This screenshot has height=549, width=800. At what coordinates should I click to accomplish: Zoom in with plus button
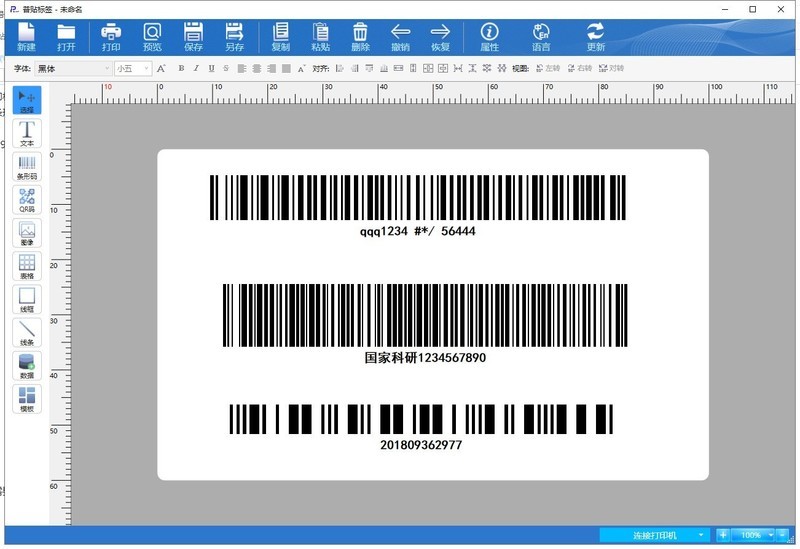pyautogui.click(x=722, y=535)
